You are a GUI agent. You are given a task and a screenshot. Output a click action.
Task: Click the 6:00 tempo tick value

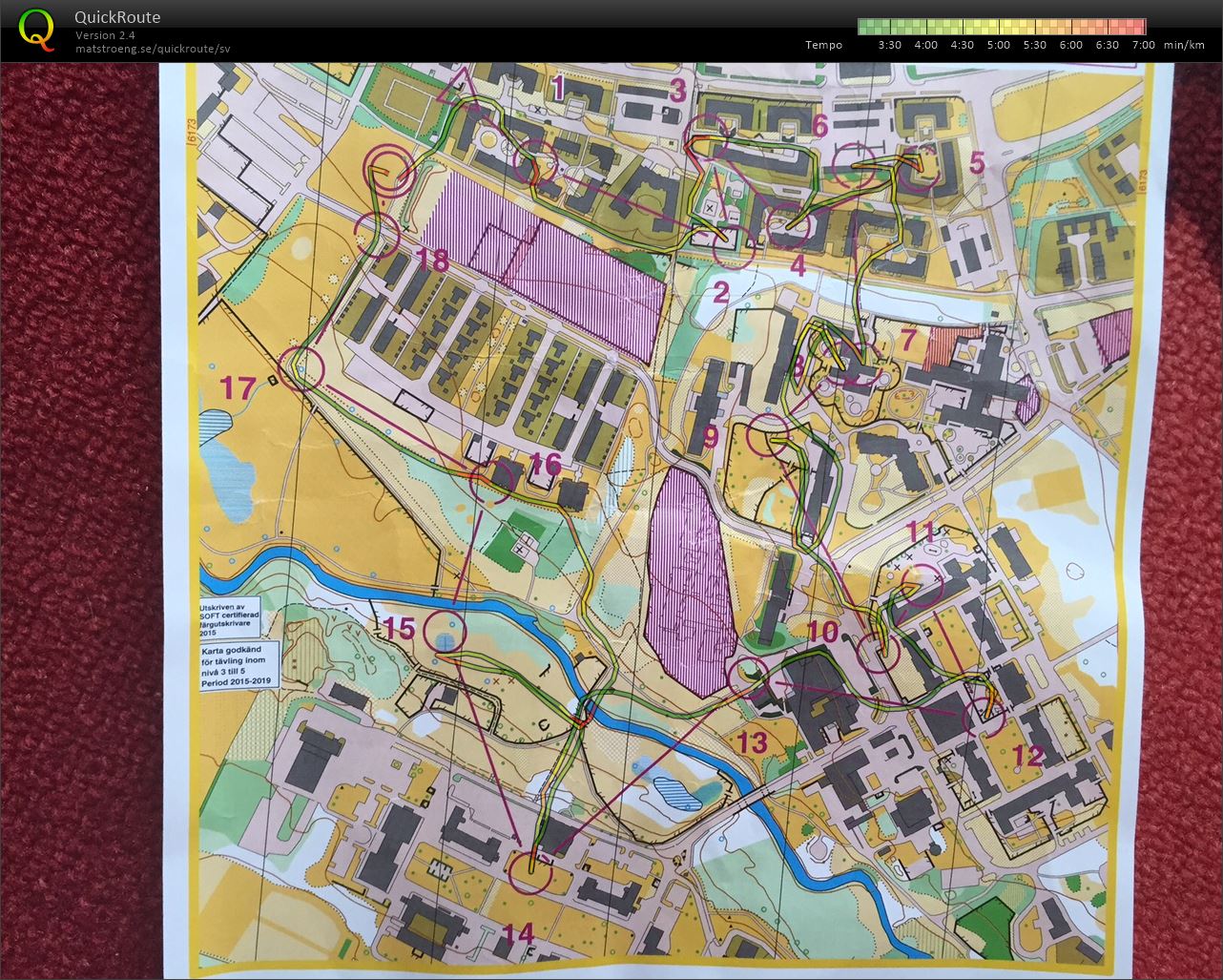[x=1070, y=45]
